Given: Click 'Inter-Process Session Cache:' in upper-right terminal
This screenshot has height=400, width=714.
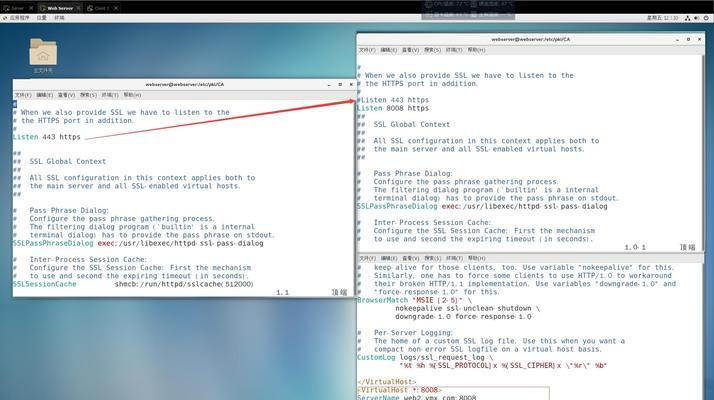Looking at the screenshot, I should pyautogui.click(x=432, y=223).
